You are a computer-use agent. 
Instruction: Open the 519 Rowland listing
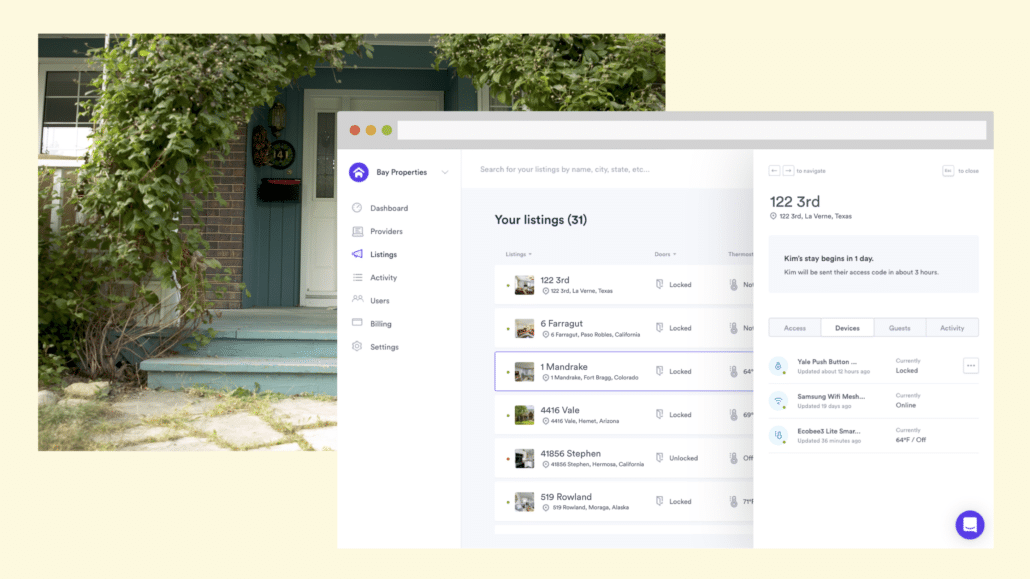[x=624, y=501]
